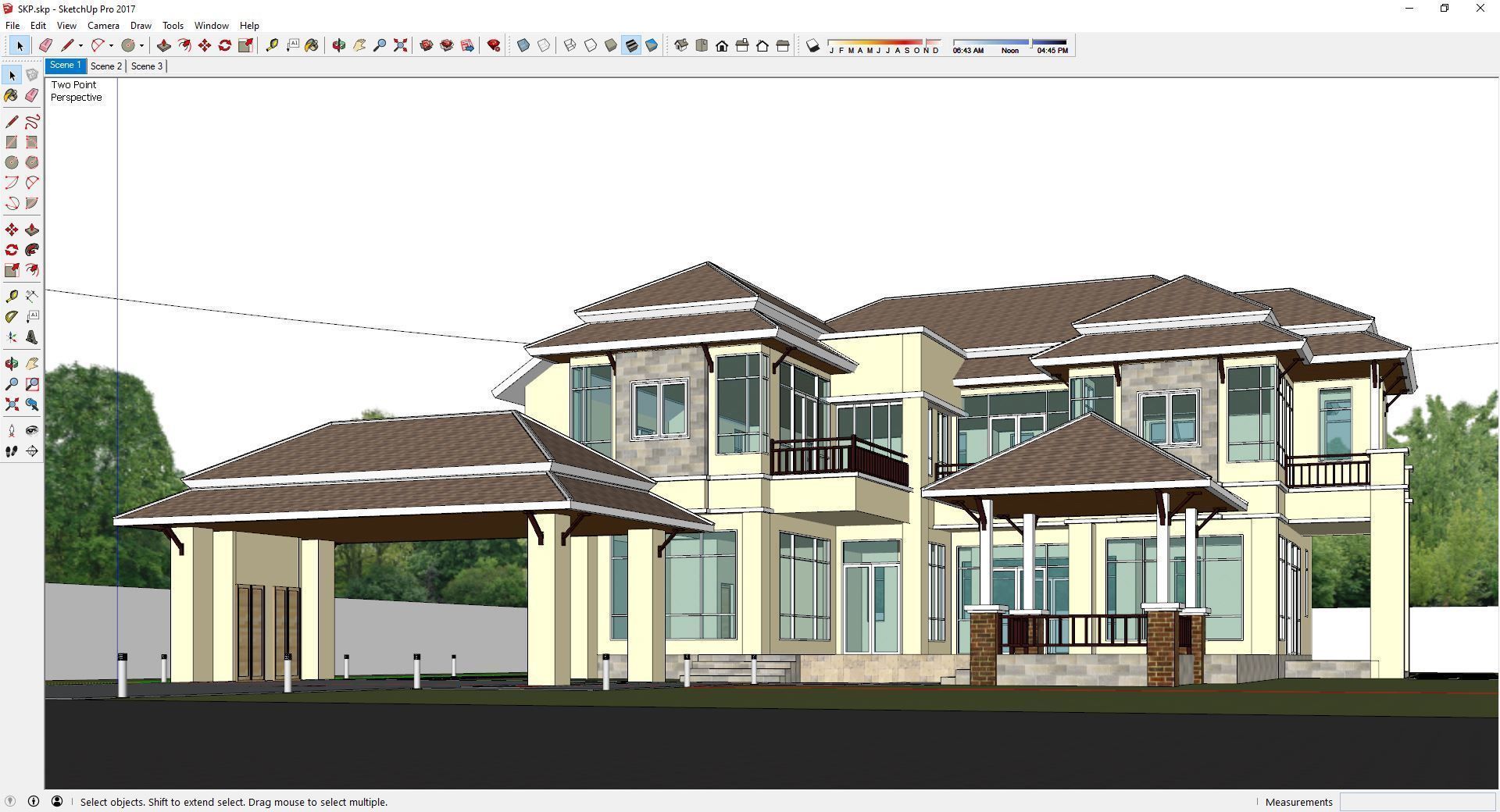Select the Rotated Rectangle tool
1500x812 pixels.
[32, 142]
